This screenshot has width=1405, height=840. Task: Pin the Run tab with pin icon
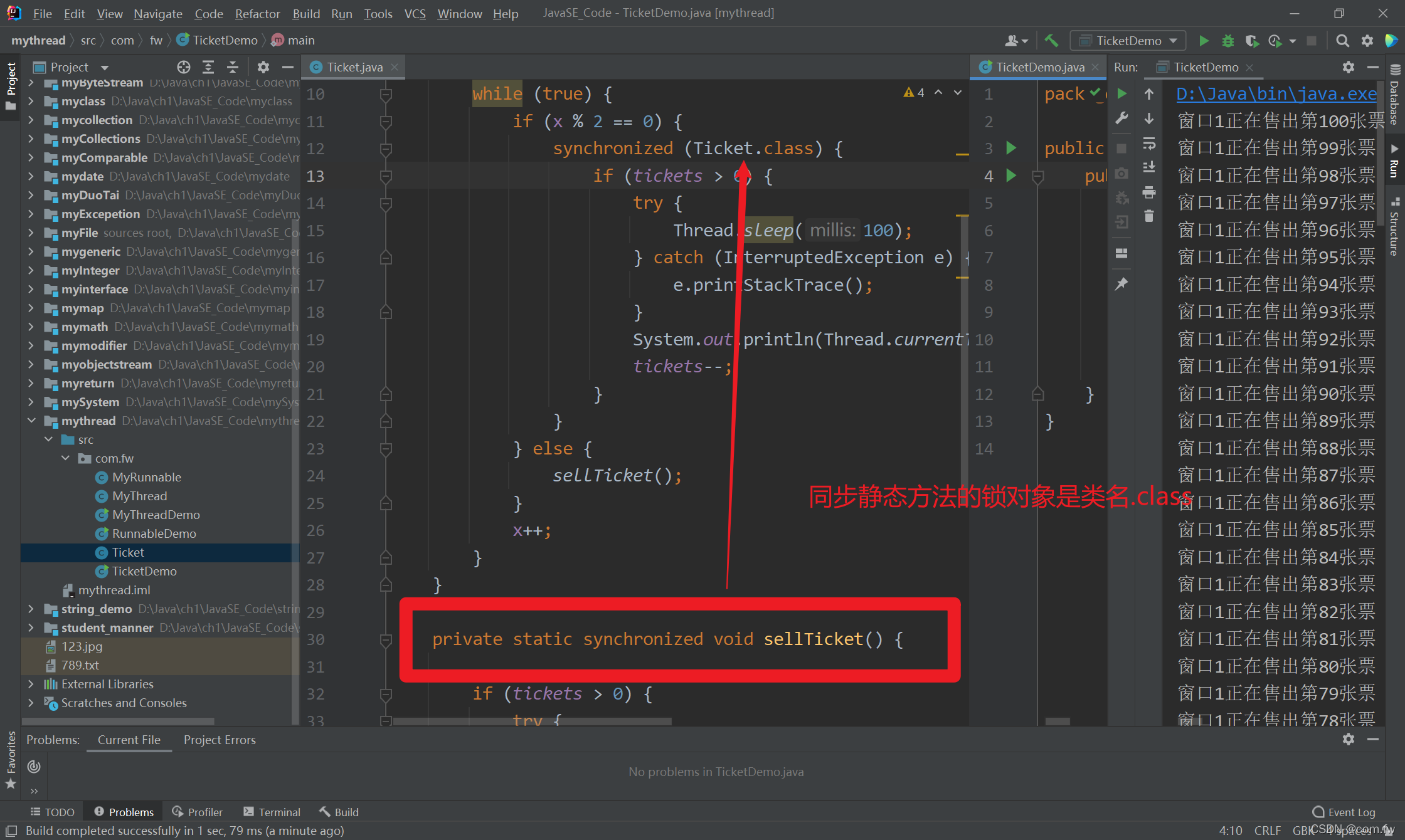(x=1121, y=284)
